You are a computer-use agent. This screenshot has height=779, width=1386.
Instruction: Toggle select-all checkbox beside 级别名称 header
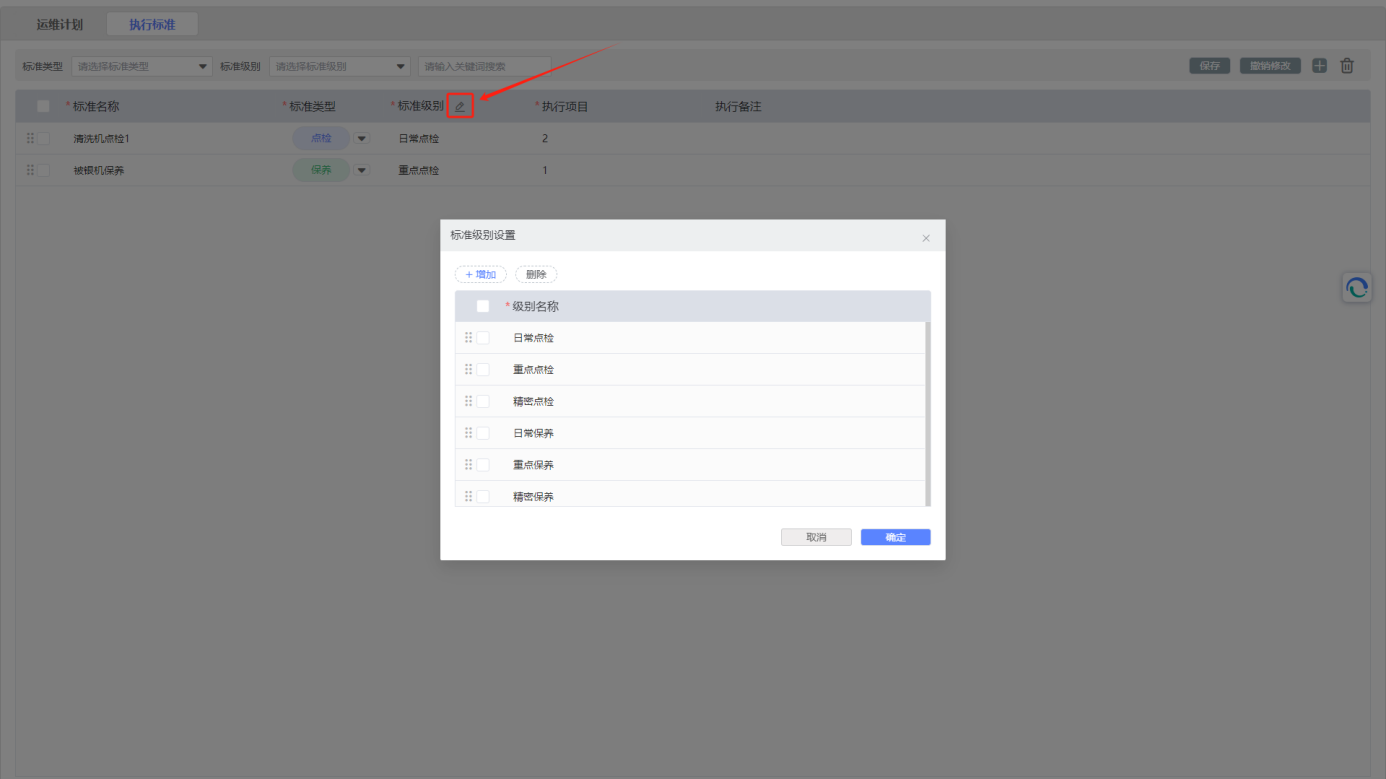pyautogui.click(x=483, y=307)
